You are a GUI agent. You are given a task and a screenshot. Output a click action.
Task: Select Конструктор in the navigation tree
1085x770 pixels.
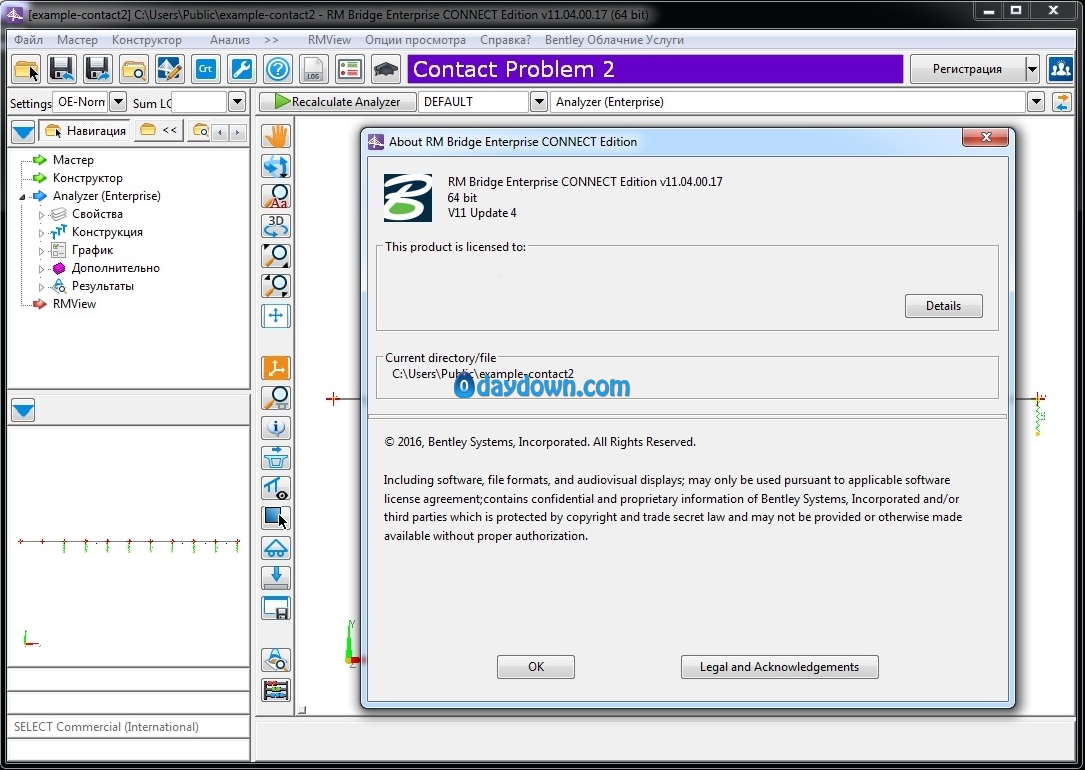[88, 178]
